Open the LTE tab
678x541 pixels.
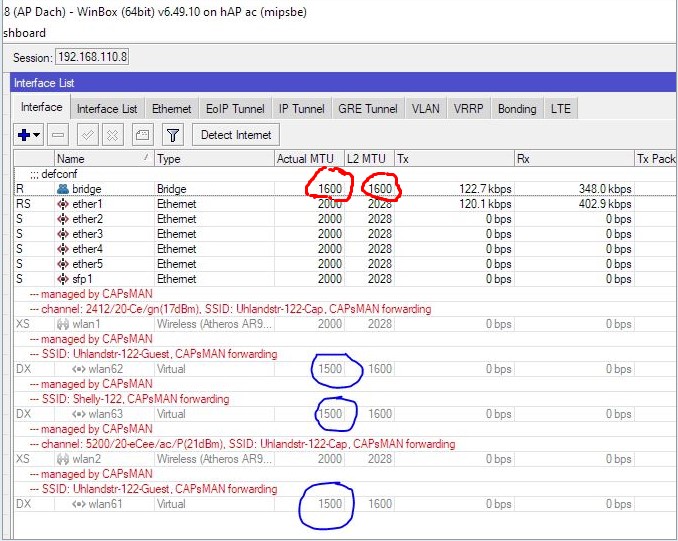tap(561, 109)
